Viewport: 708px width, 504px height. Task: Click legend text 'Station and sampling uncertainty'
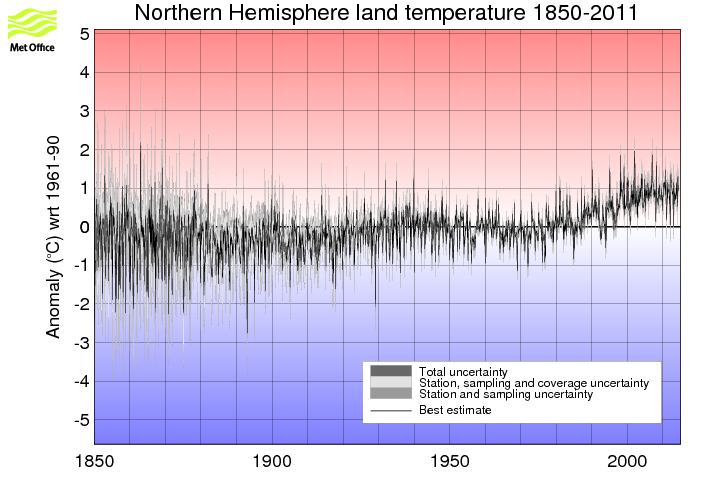pos(506,394)
